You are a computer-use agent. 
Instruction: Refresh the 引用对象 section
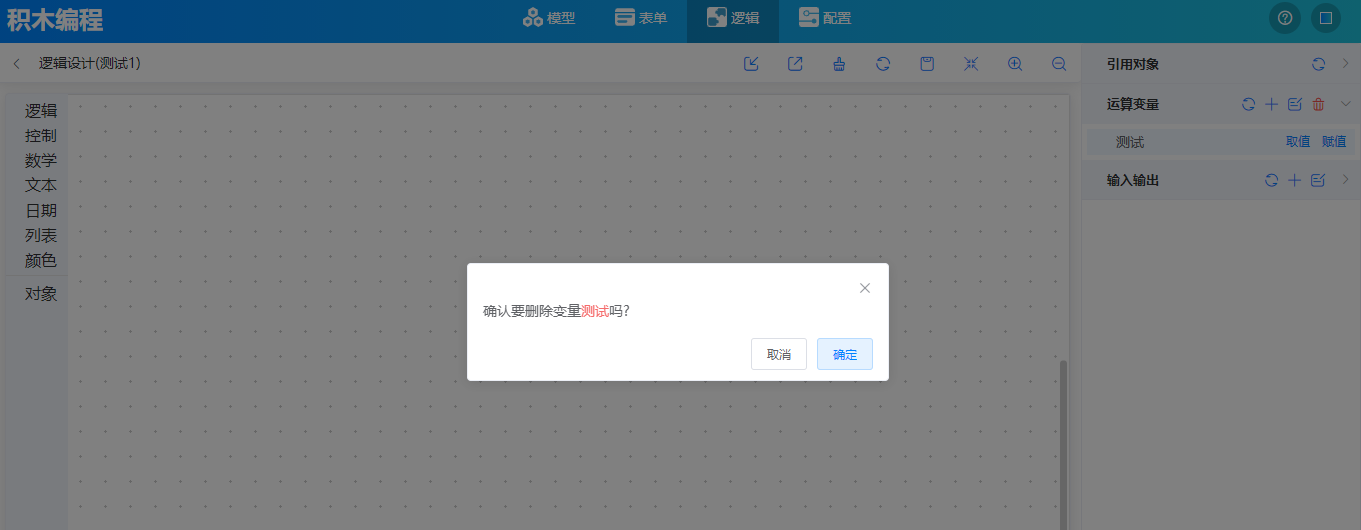pyautogui.click(x=1319, y=64)
